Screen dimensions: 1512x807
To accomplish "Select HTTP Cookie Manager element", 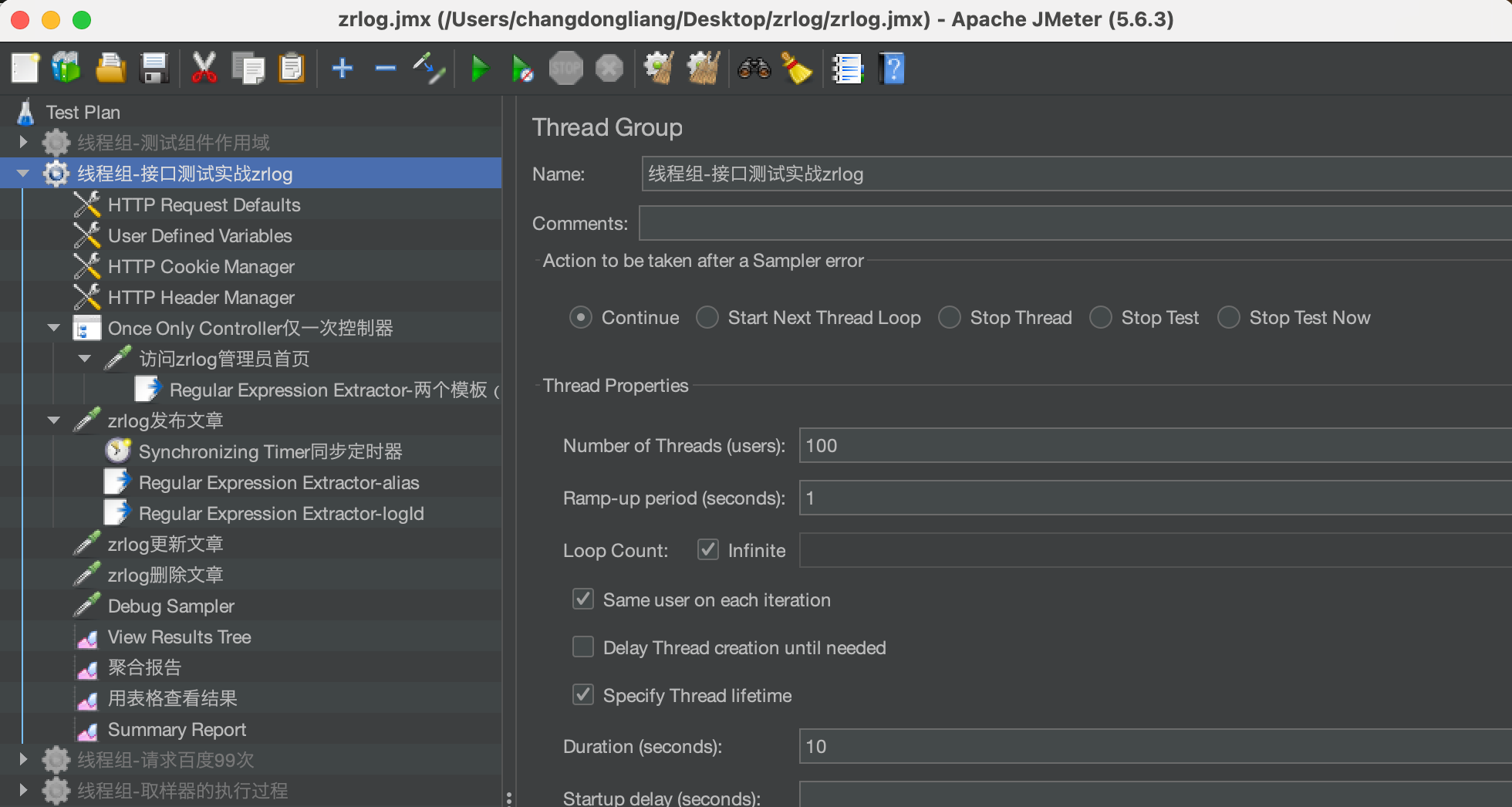I will click(x=201, y=266).
